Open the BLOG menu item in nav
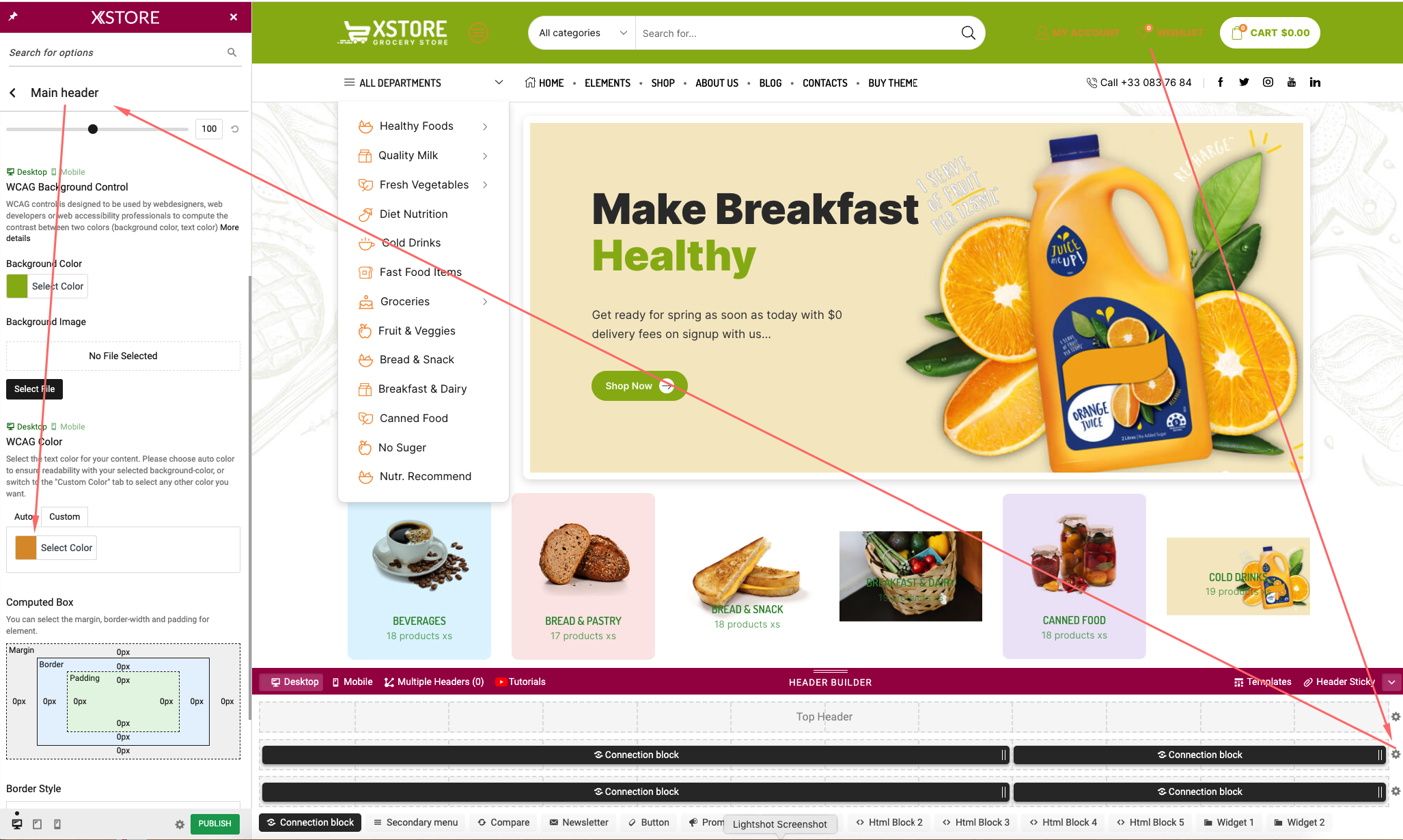1403x840 pixels. pos(770,83)
